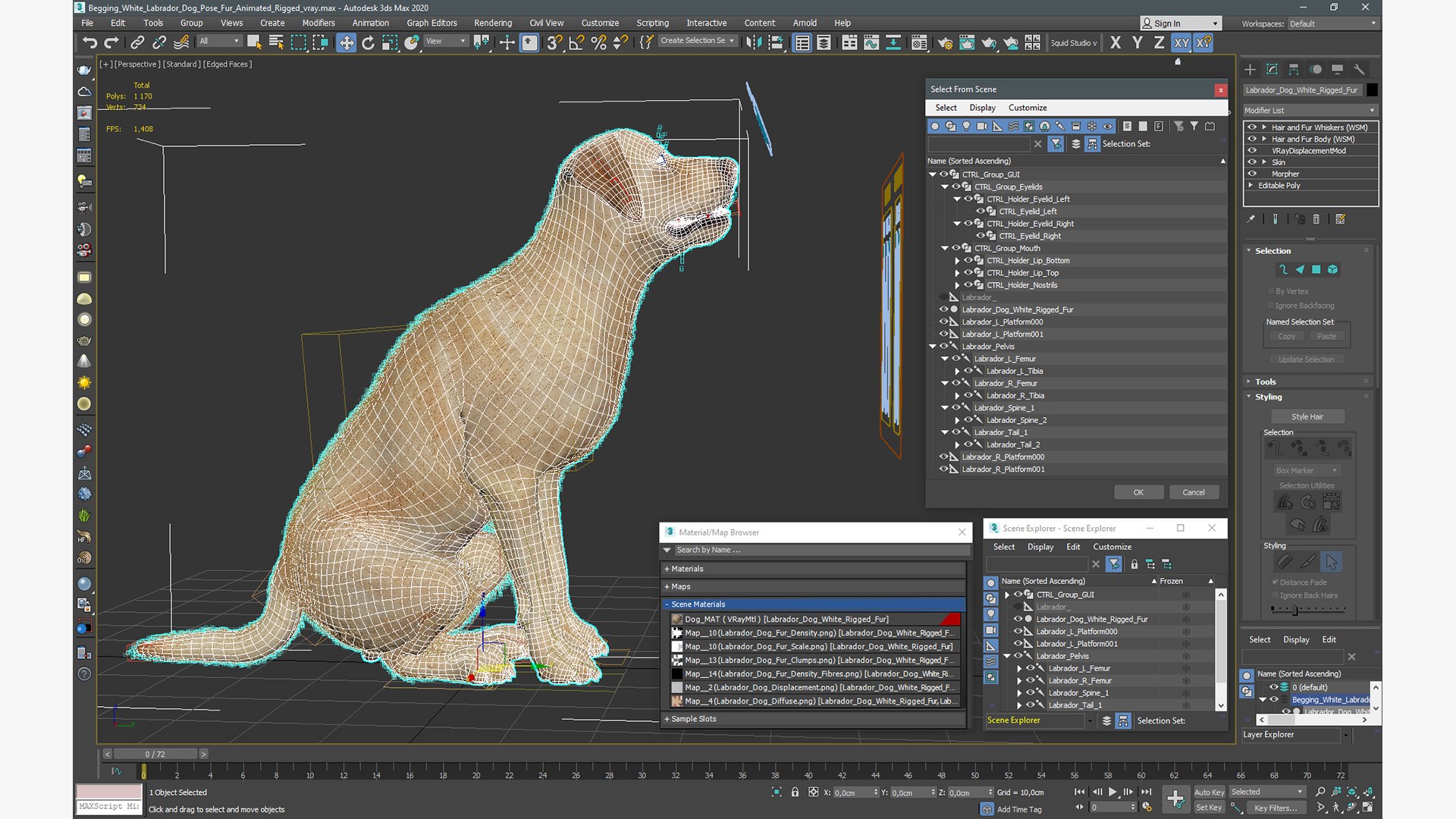Image resolution: width=1456 pixels, height=819 pixels.
Task: Toggle eye for Labrador_R_Platform001 in Select From Scene
Action: click(943, 469)
